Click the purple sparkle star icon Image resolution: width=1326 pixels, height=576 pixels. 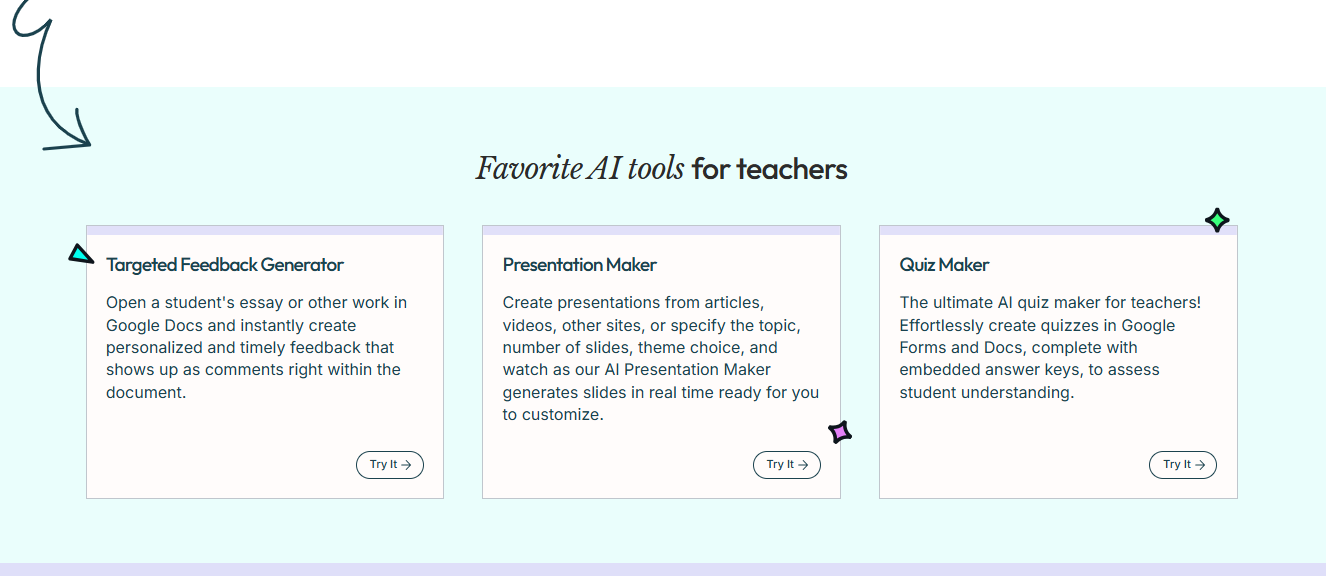coord(840,432)
